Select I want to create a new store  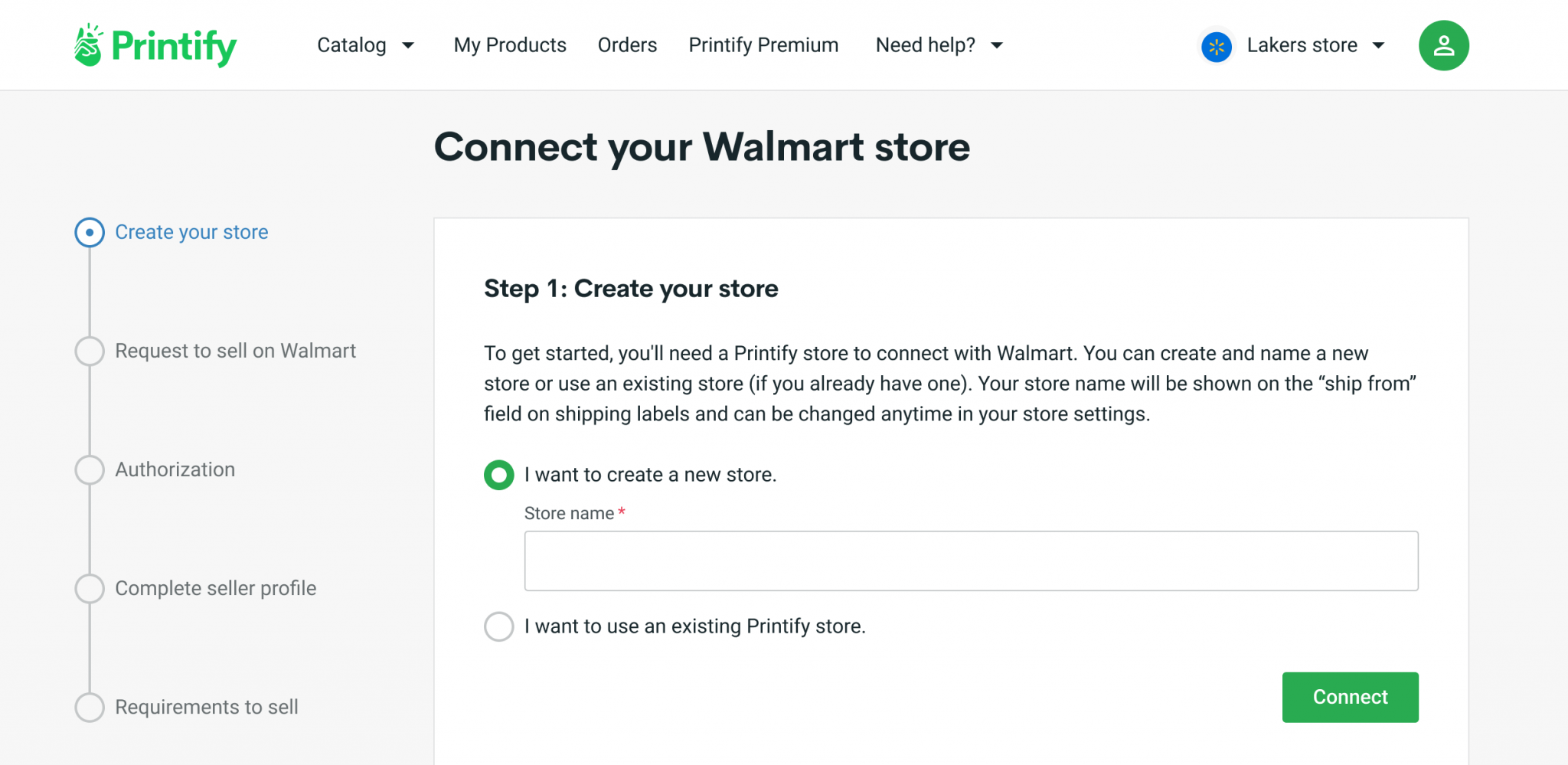[498, 475]
